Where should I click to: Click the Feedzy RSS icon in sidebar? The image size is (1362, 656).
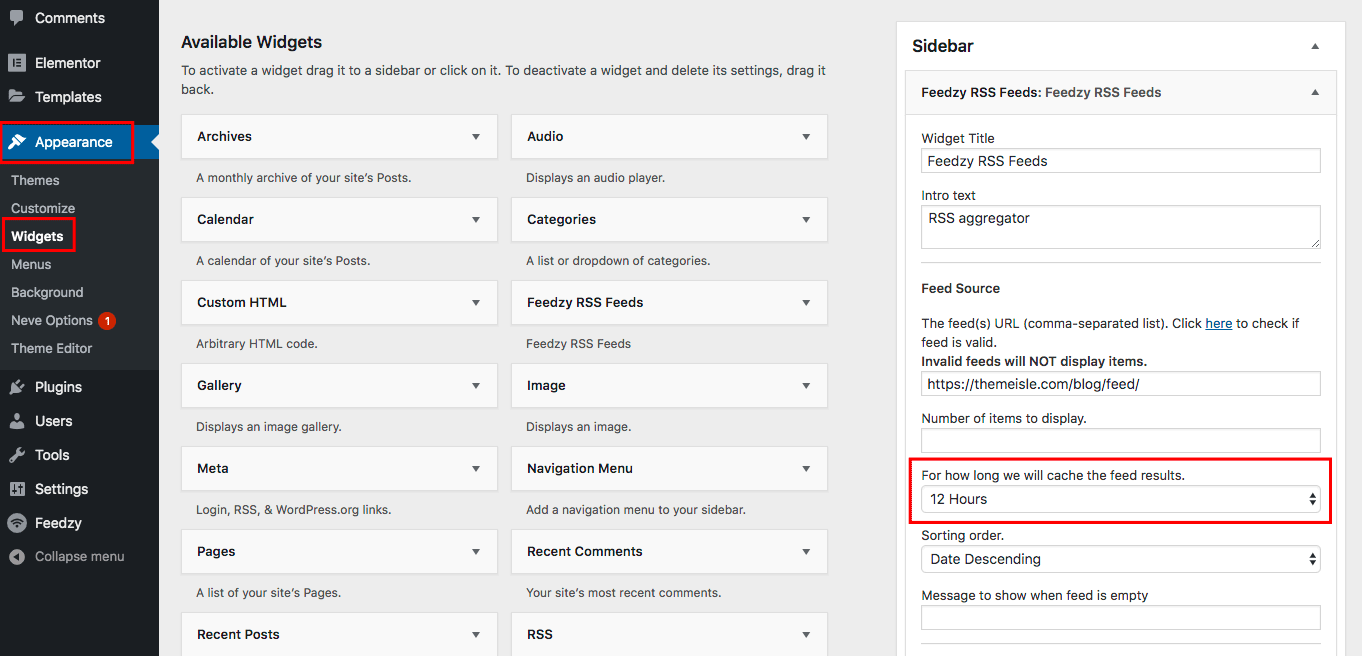click(17, 523)
